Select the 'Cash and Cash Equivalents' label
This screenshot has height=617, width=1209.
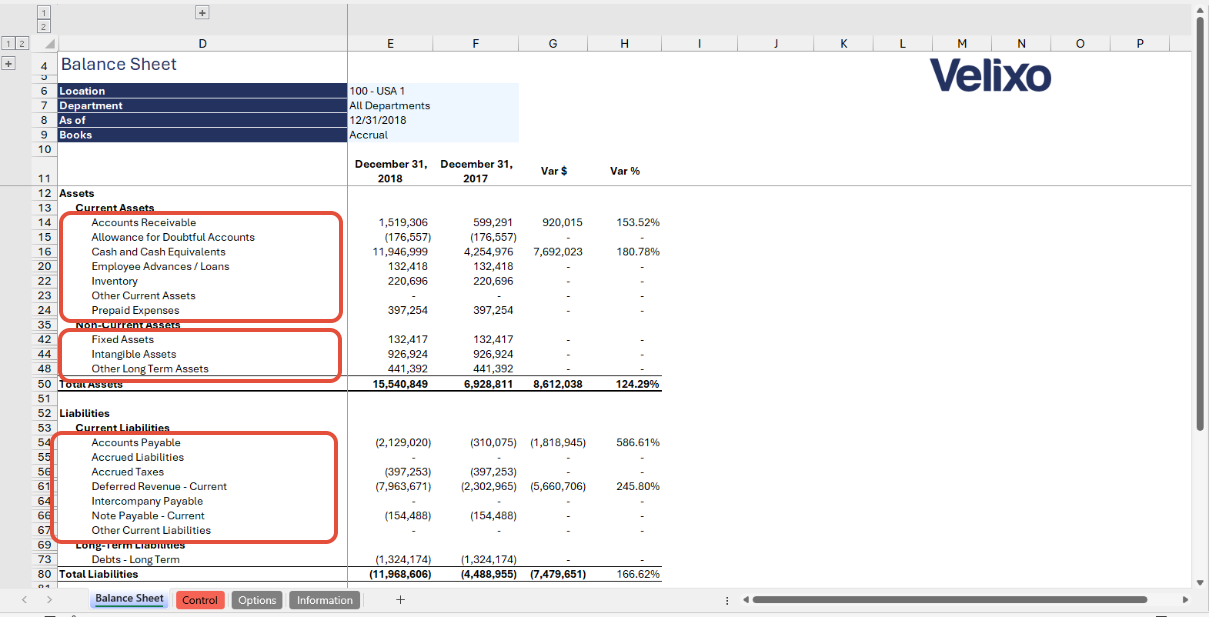click(x=158, y=252)
